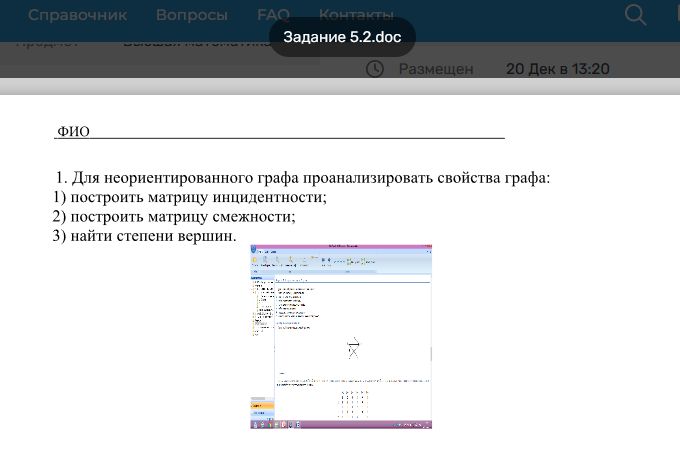Click the line построить матрицу инцидентности
680x451 pixels.
coord(190,197)
